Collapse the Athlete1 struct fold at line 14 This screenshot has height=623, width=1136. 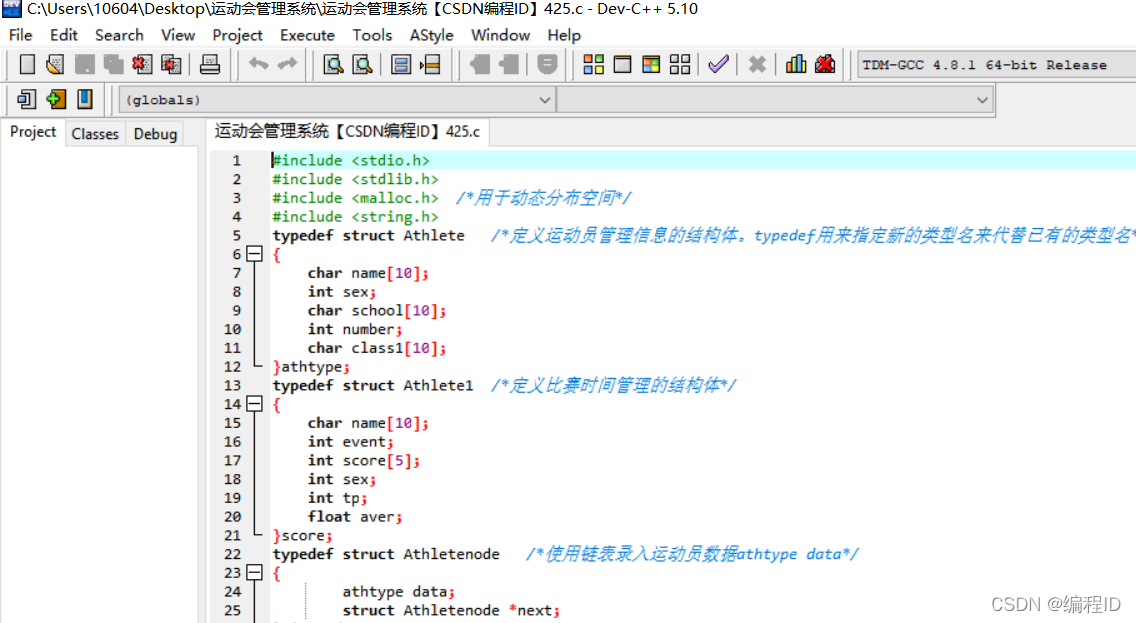pos(254,404)
